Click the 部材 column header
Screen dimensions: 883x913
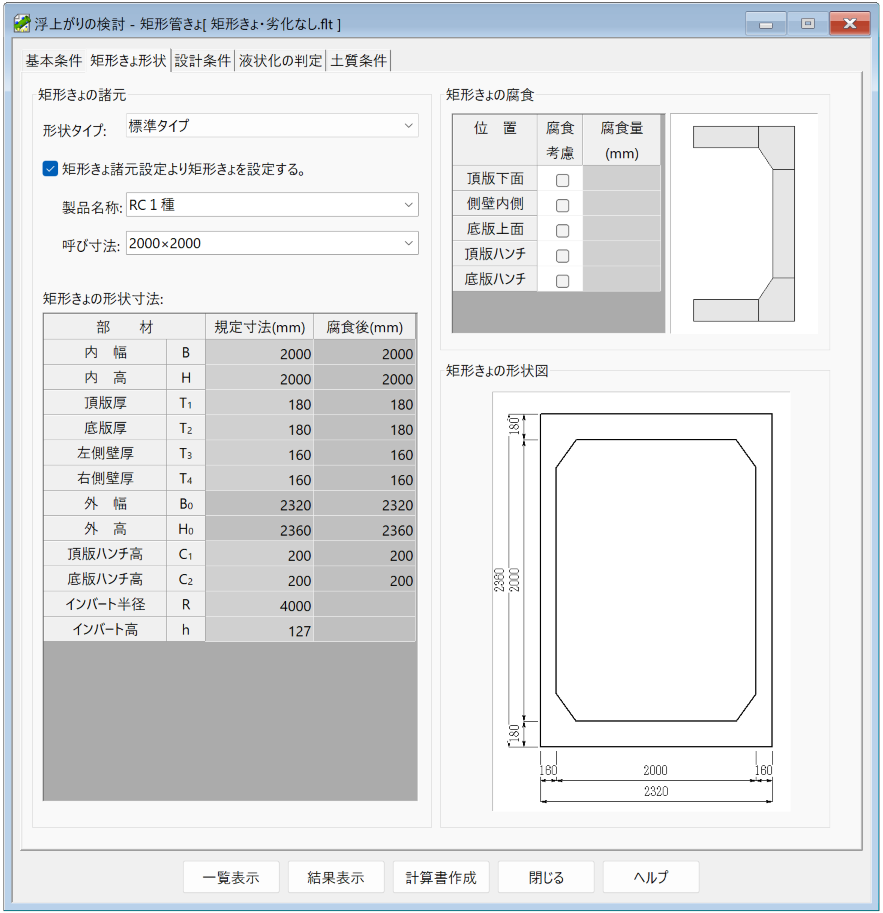point(124,327)
